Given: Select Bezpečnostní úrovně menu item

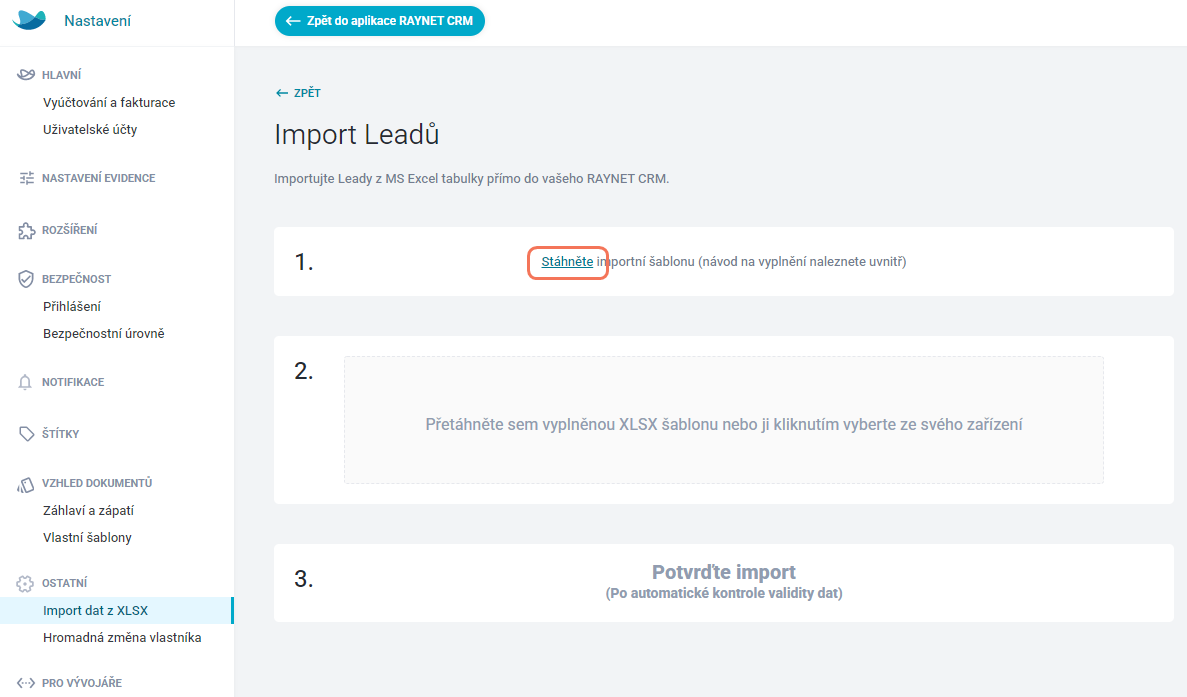Looking at the screenshot, I should pyautogui.click(x=104, y=333).
